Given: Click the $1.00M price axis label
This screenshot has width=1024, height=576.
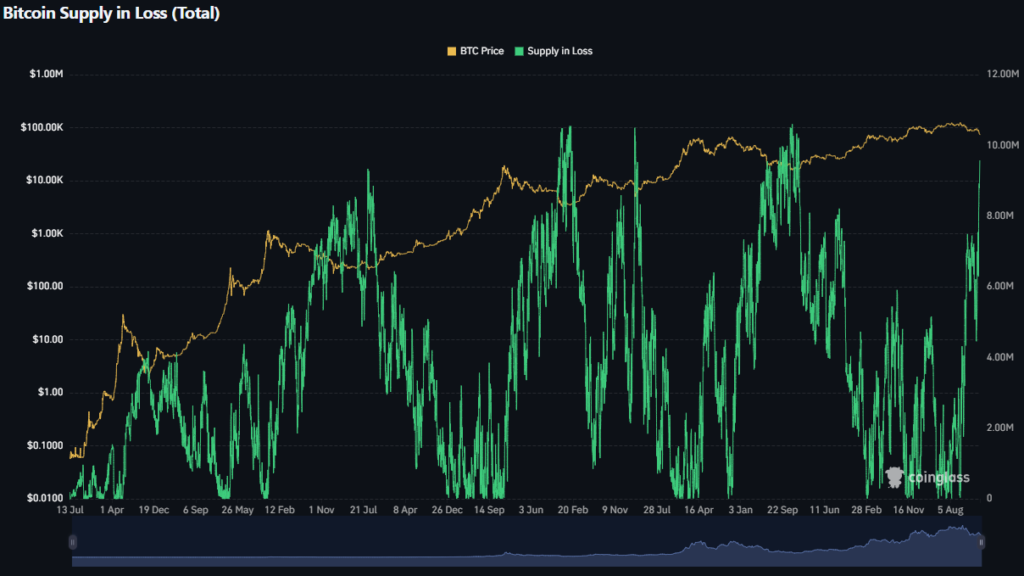Looking at the screenshot, I should 47,75.
